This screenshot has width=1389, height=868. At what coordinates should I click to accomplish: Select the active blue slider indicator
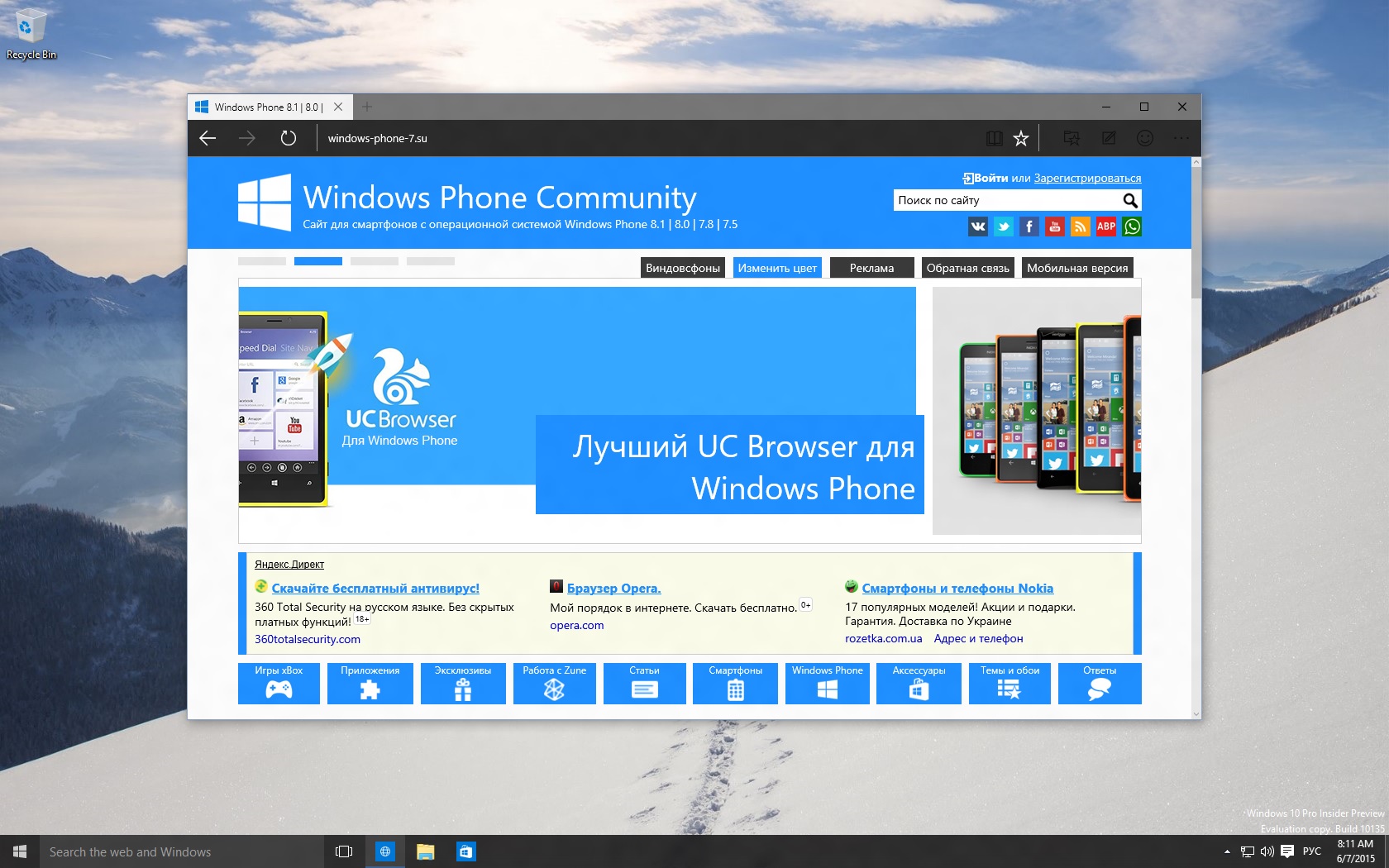tap(318, 261)
